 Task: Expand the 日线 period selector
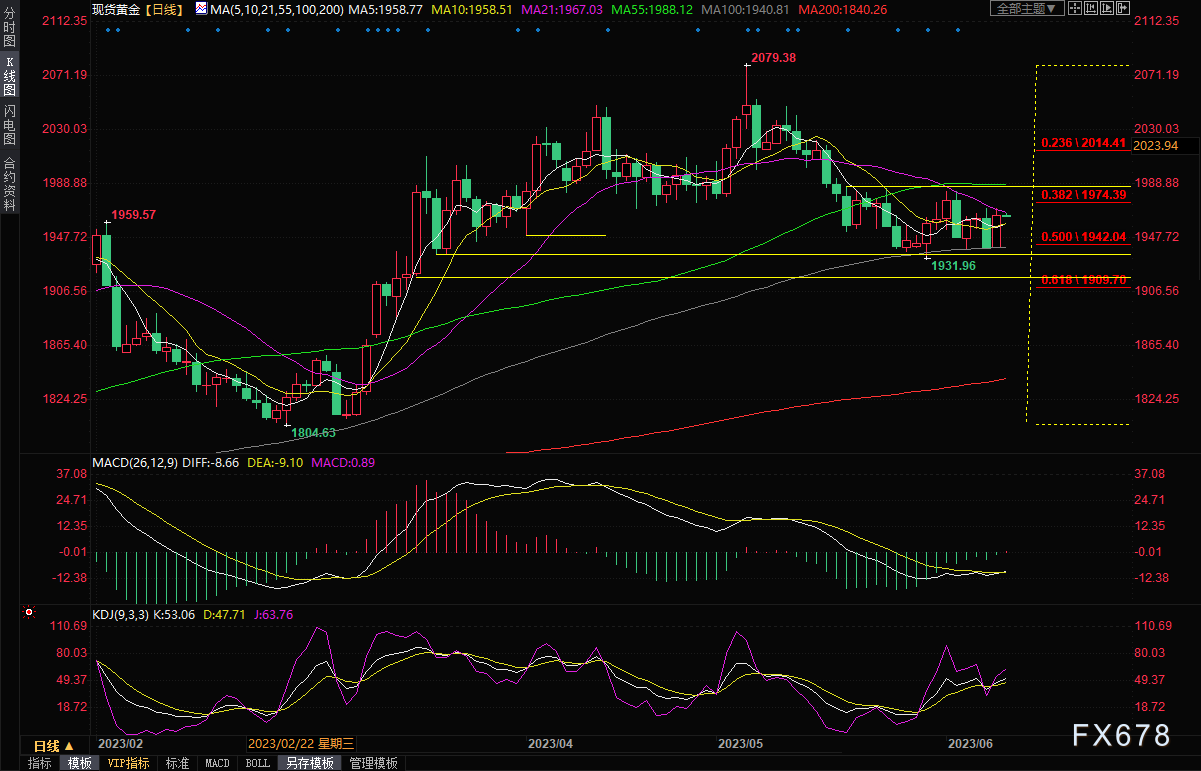click(54, 746)
